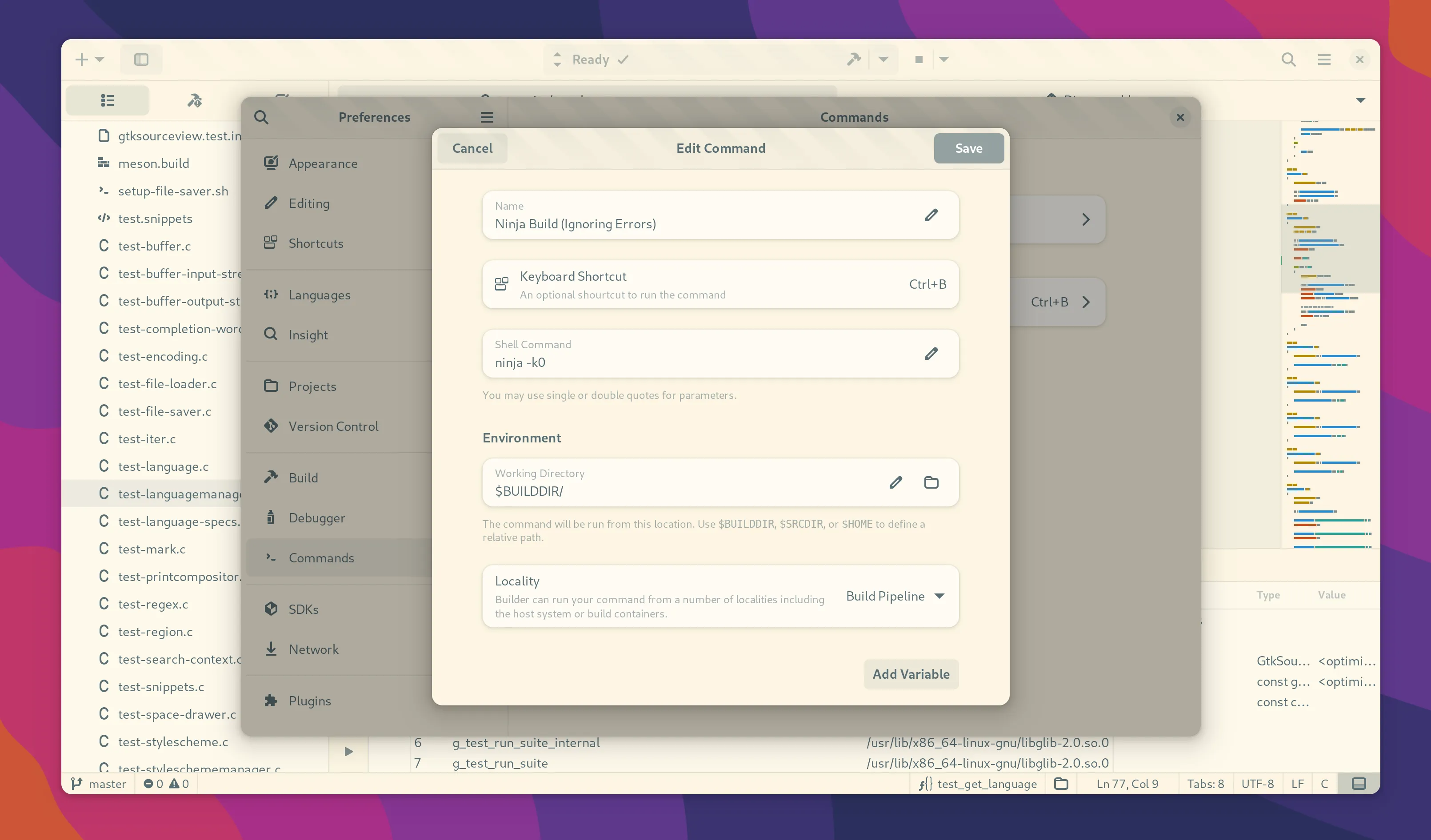Open dropdown arrow next to plus icon

tap(100, 59)
